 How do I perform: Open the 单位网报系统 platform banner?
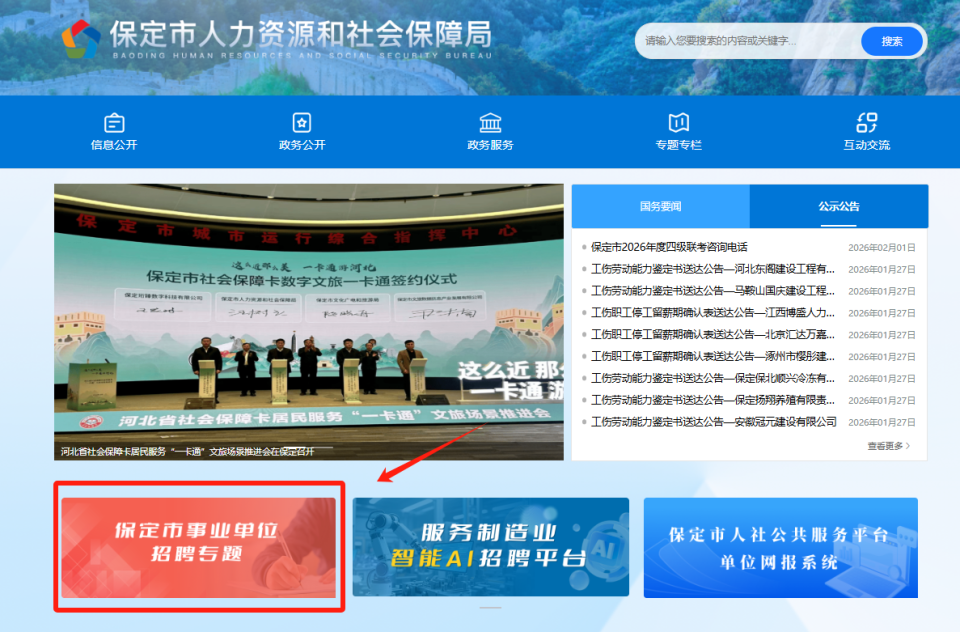point(781,547)
